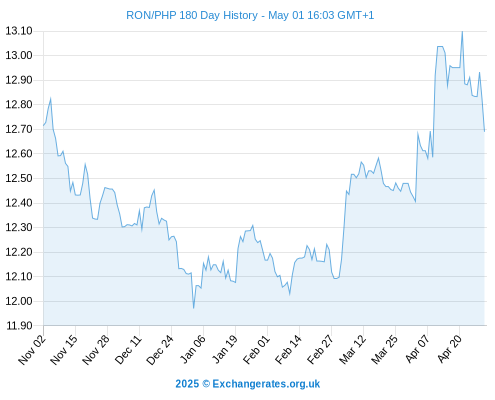Click the Jan 19 date tick
This screenshot has width=495, height=400.
pos(224,350)
